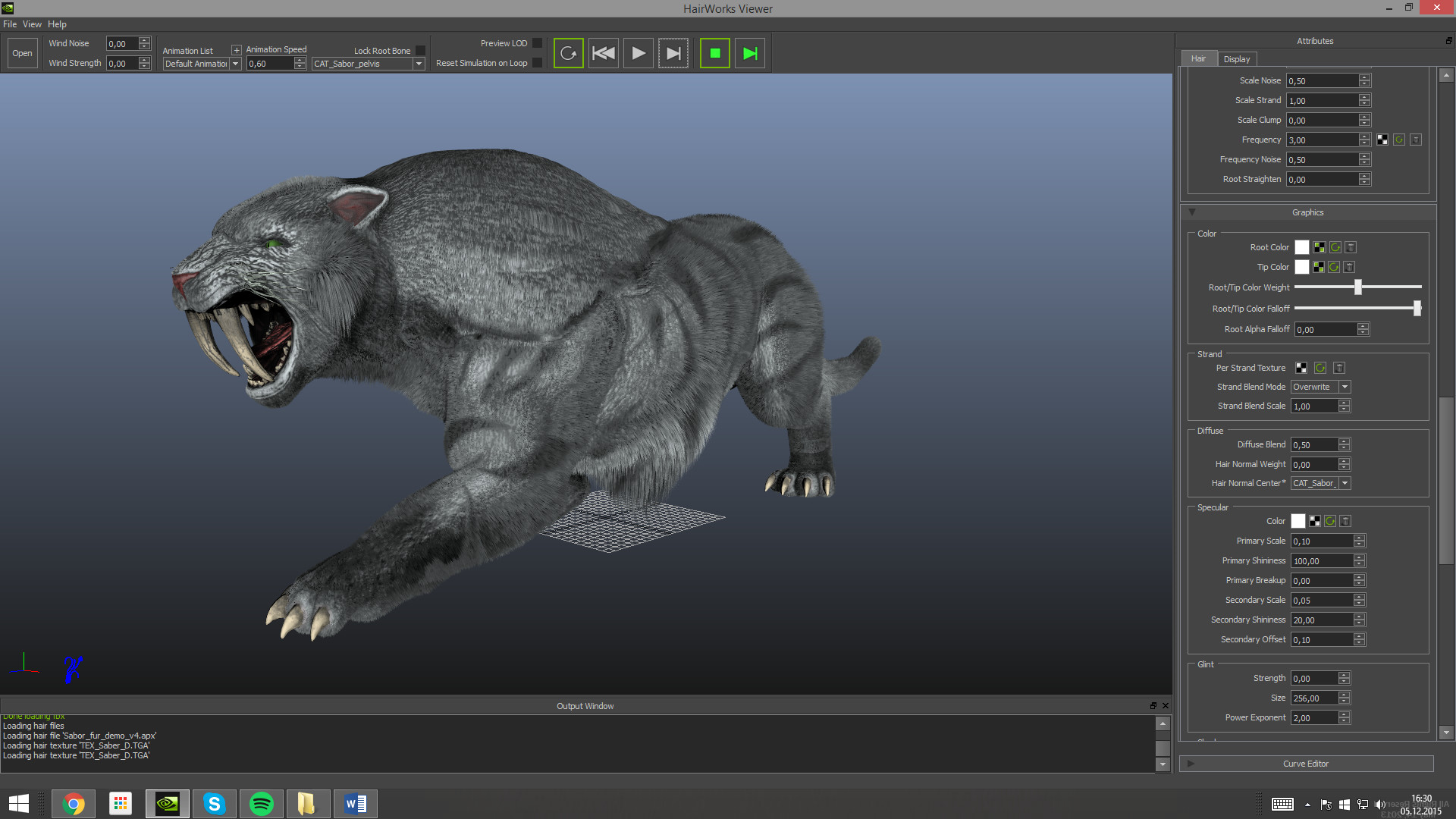Open the Help menu
The height and width of the screenshot is (819, 1456).
coord(57,24)
